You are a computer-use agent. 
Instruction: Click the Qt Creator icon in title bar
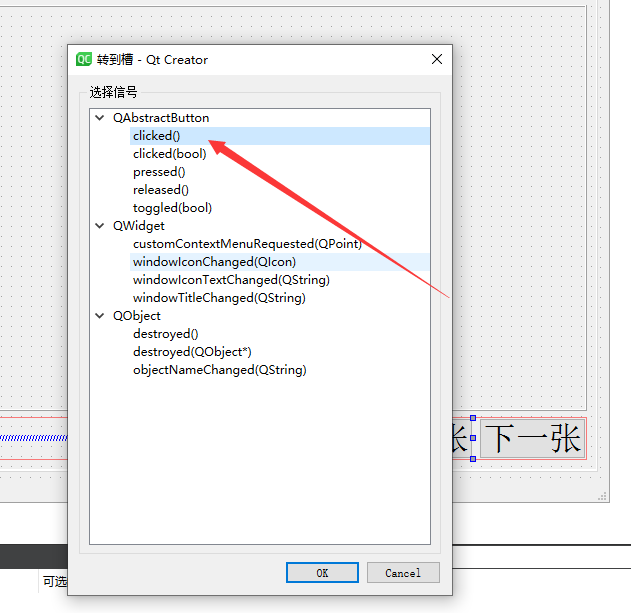84,60
